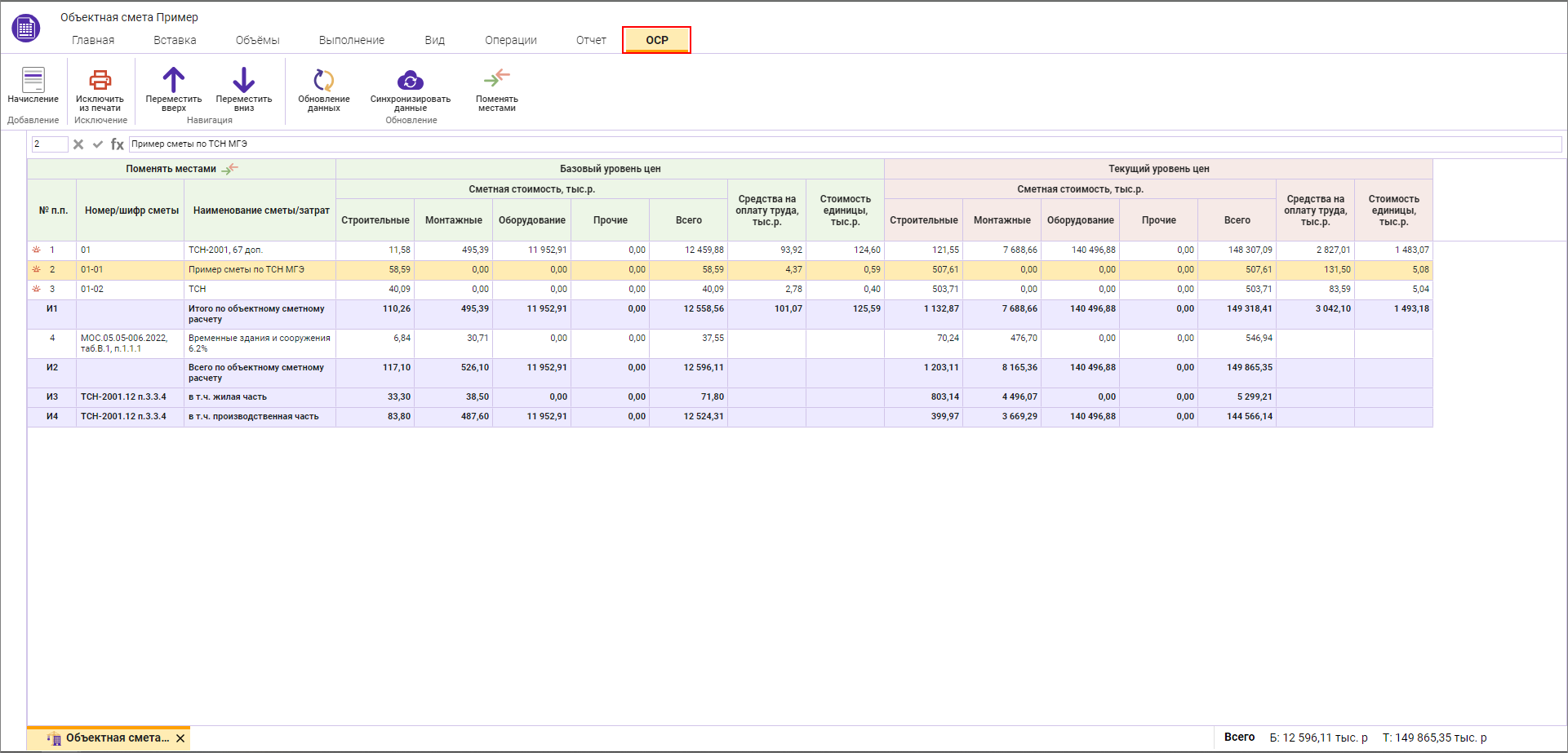The height and width of the screenshot is (753, 1568).
Task: Click status bar total Б: 12 596,11 тыс. р
Action: click(1318, 737)
